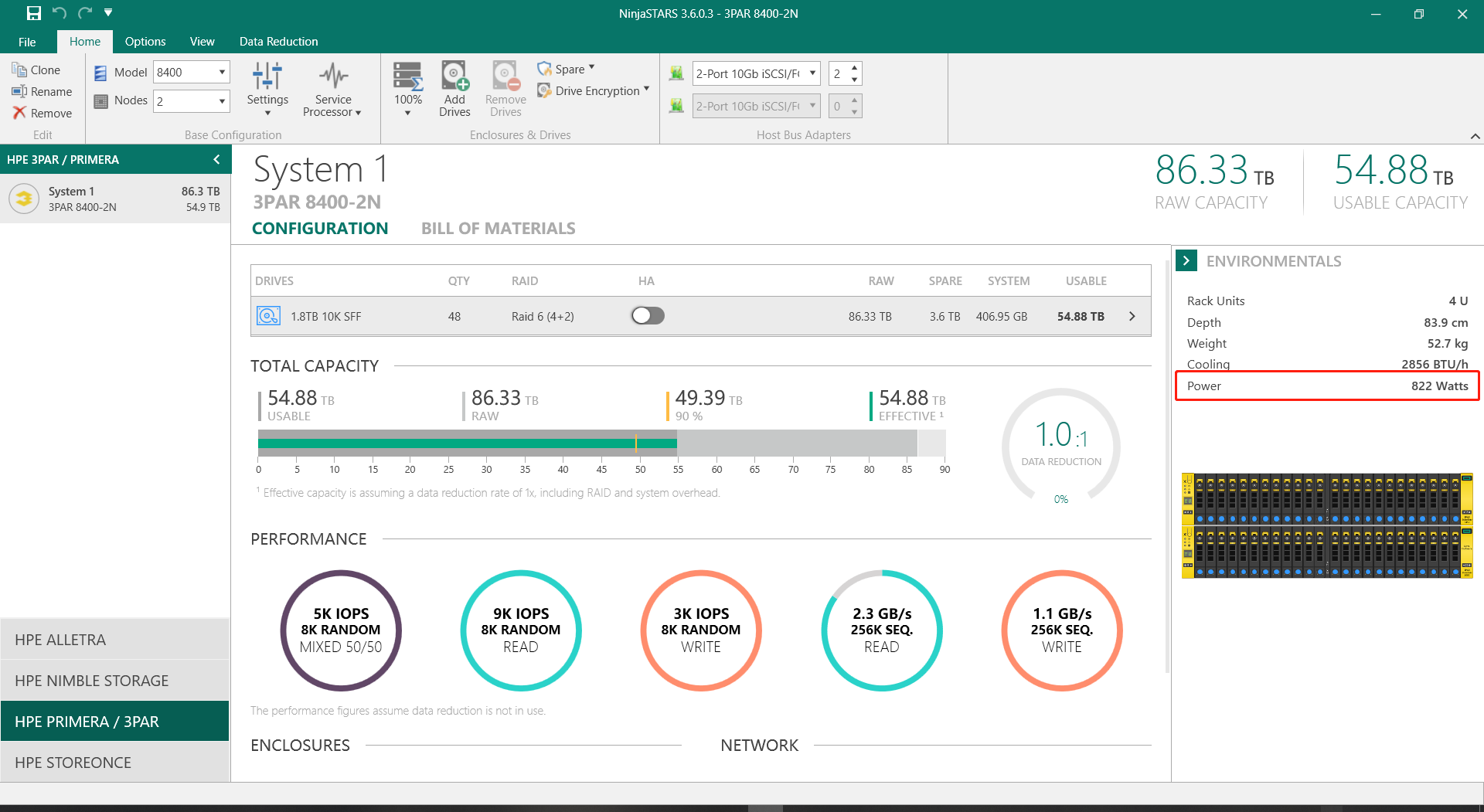Toggle the HA switch for drive row
Viewport: 1484px width, 812px height.
click(648, 315)
